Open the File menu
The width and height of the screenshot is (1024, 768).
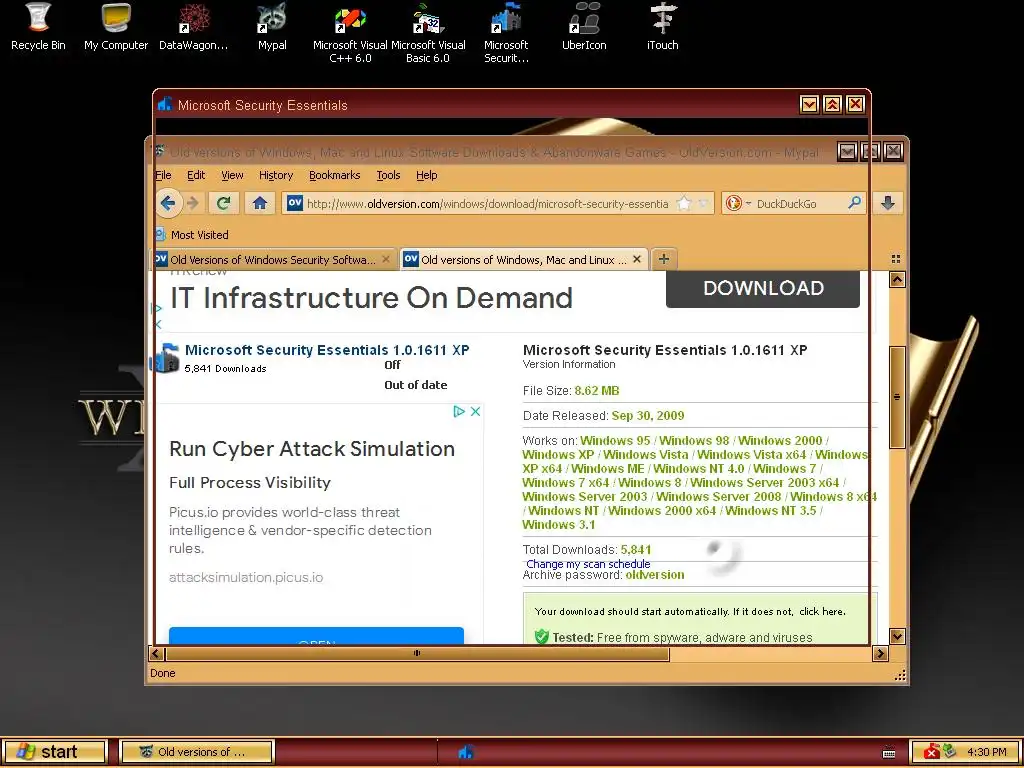pyautogui.click(x=163, y=175)
